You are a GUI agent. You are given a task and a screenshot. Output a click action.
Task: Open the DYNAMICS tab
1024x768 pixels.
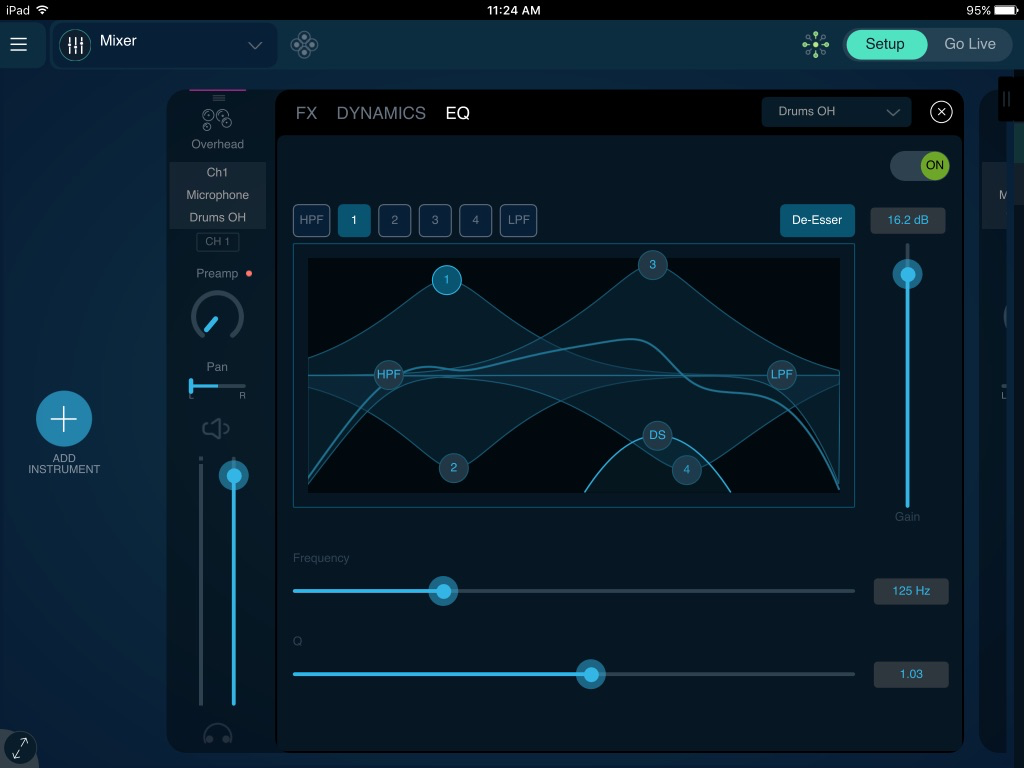(x=381, y=113)
